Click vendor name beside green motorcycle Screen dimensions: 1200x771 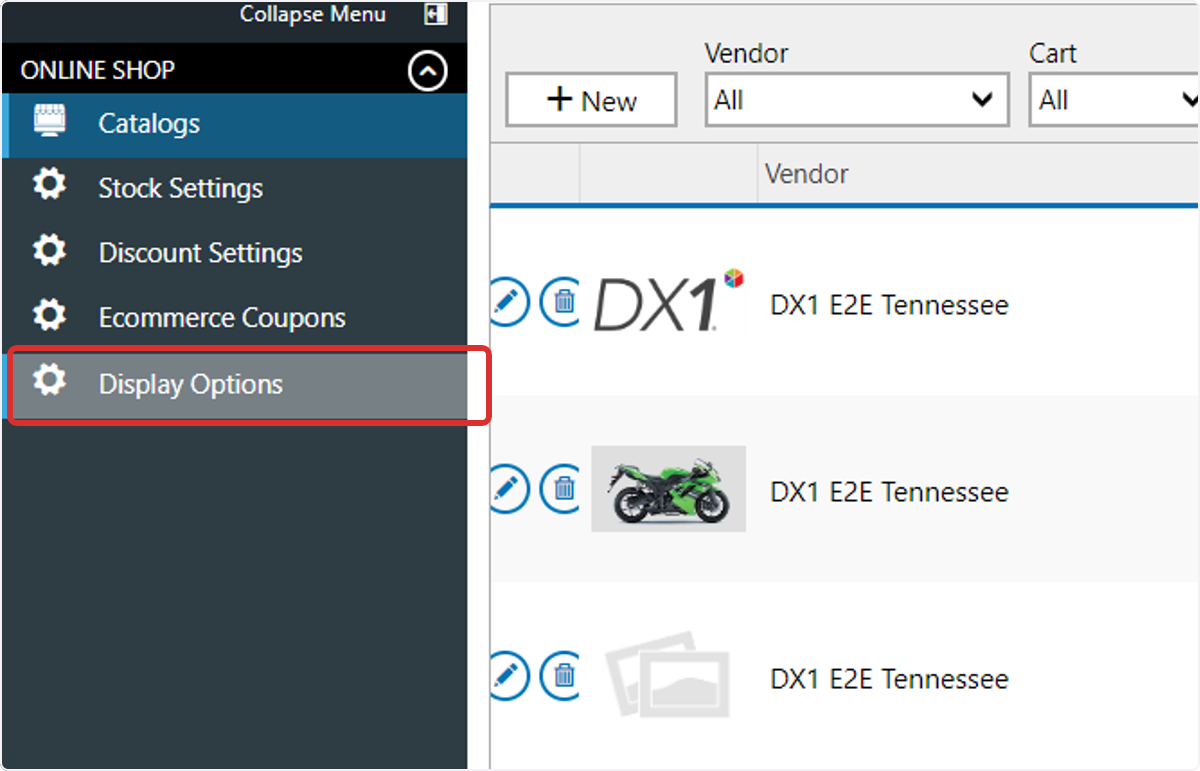889,492
